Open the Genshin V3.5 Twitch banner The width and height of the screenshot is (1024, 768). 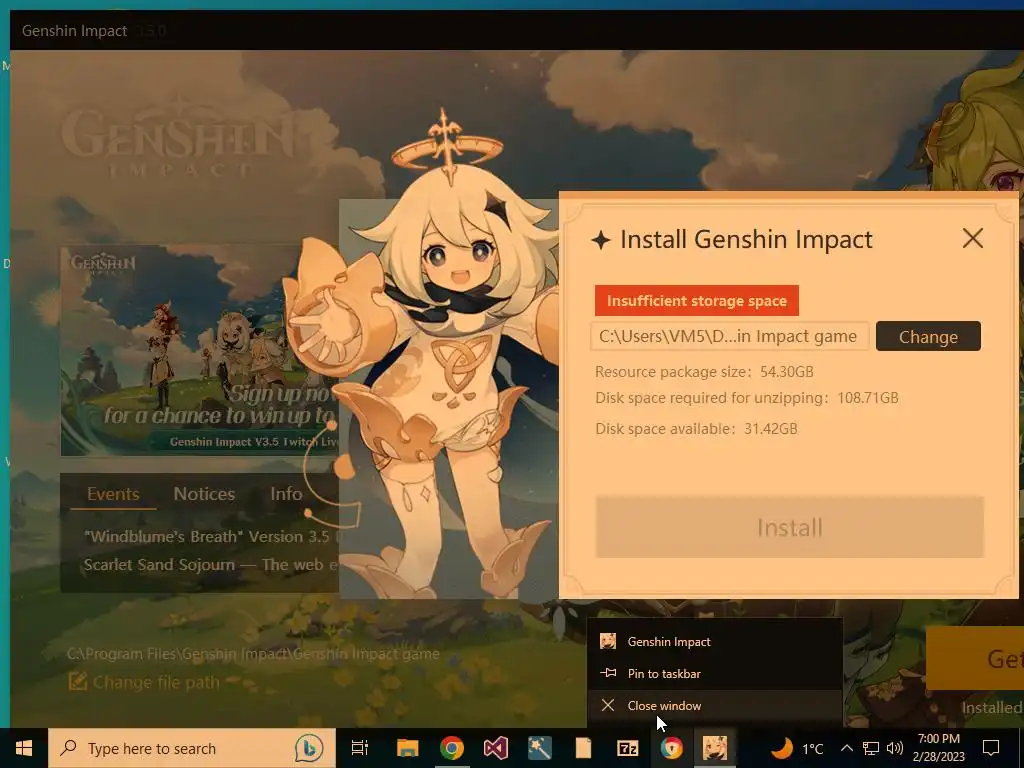click(x=200, y=351)
